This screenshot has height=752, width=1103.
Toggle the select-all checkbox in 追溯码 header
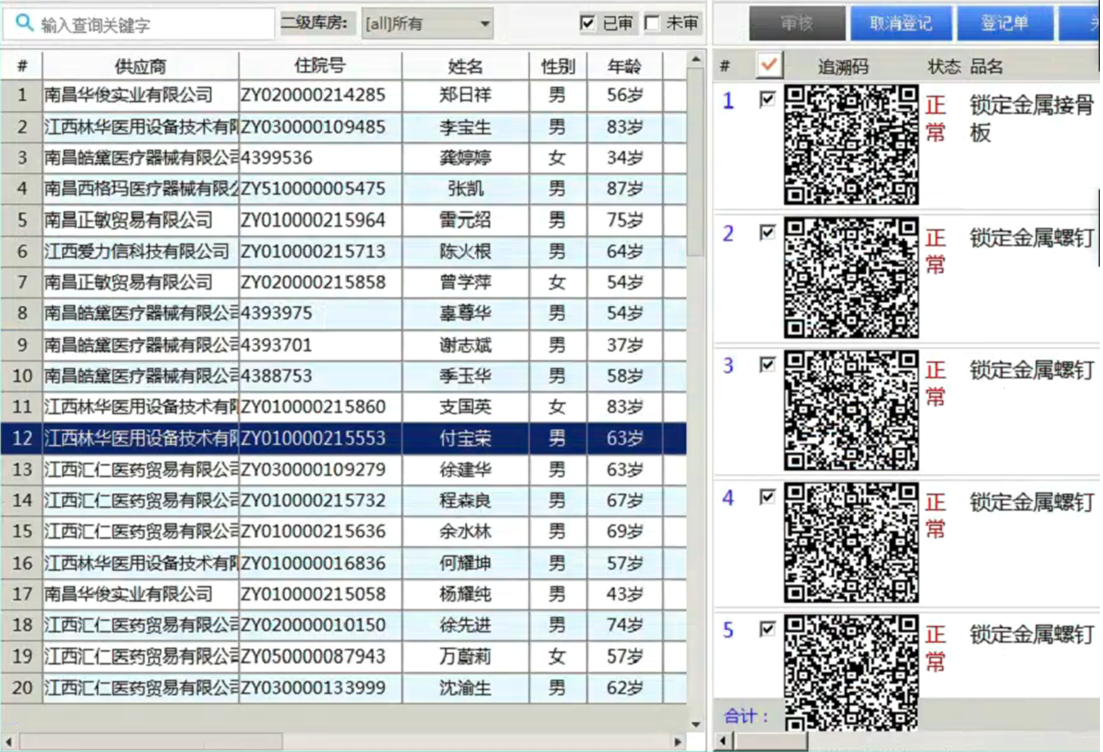coord(769,65)
